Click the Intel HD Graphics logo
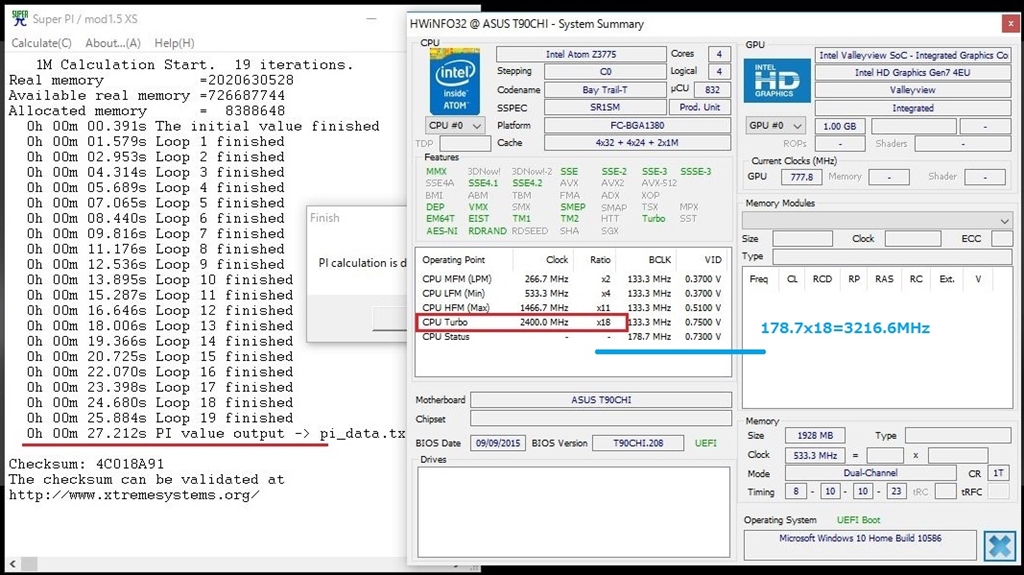 coord(776,80)
